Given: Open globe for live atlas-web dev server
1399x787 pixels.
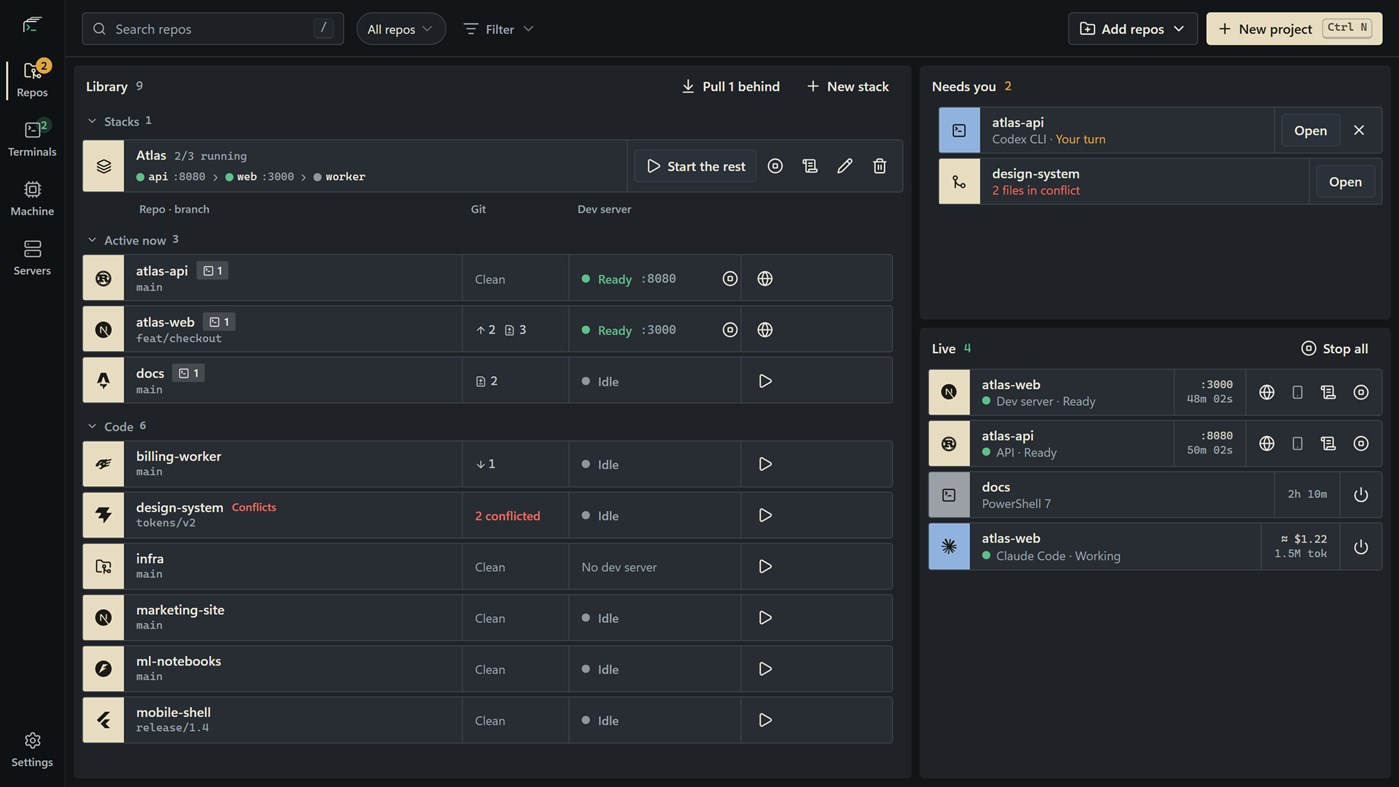Looking at the screenshot, I should (1267, 392).
